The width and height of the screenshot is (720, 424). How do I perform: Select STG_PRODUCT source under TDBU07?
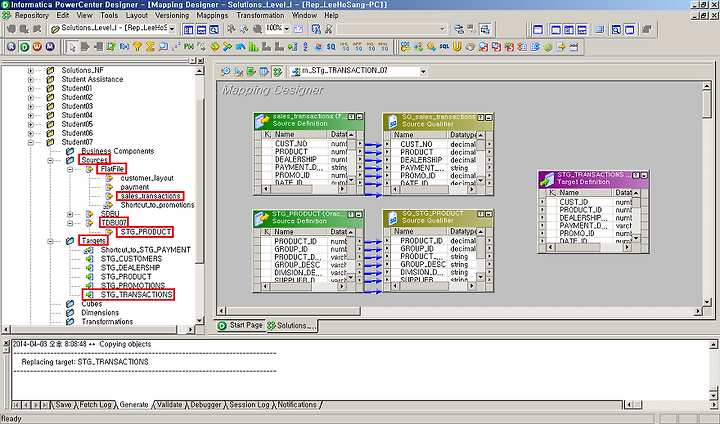pos(145,232)
